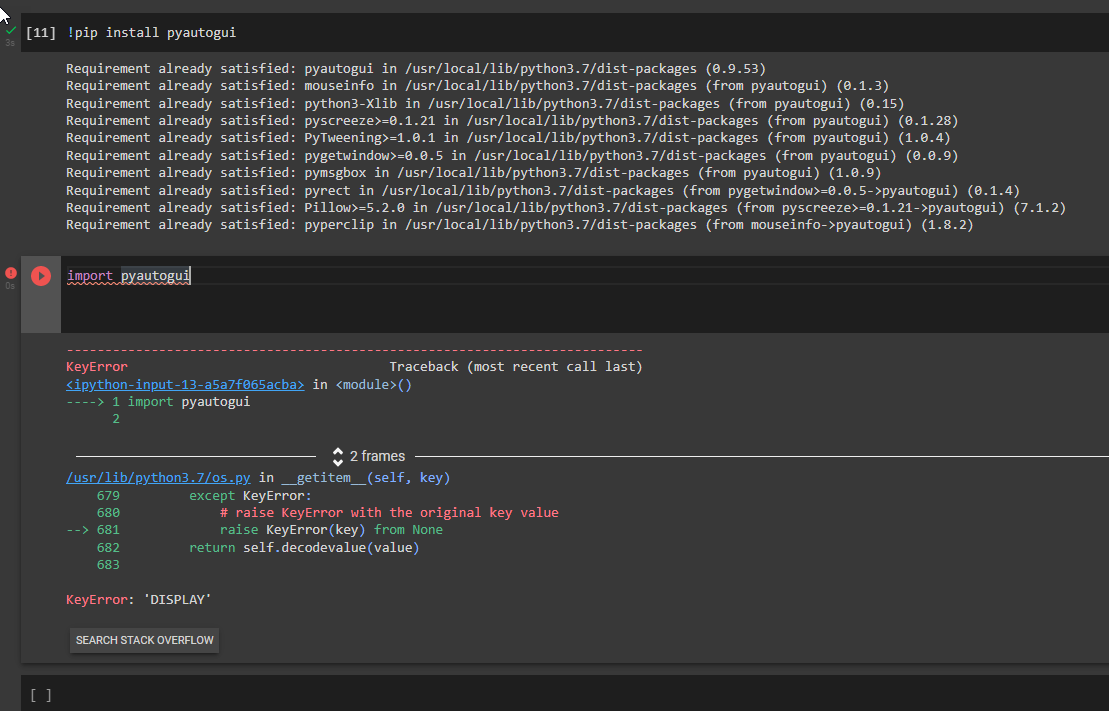
Task: Click the KeyError: 'DISPLAY' message
Action: pos(139,599)
